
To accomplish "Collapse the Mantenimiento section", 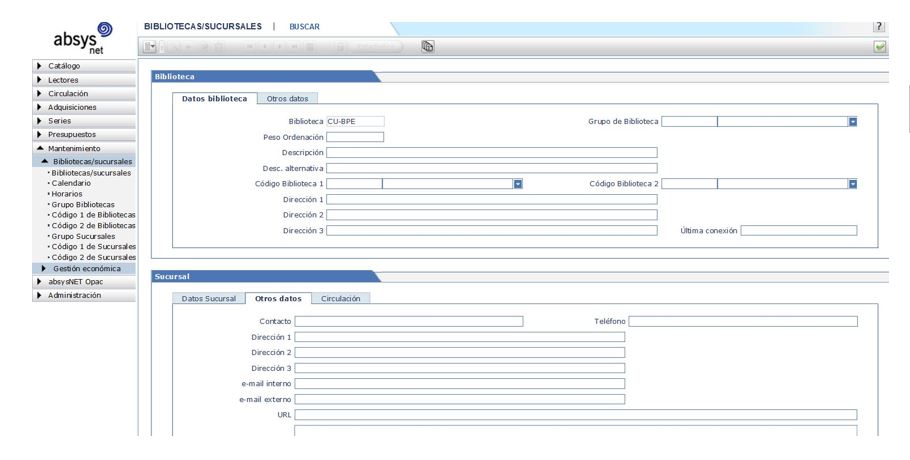I will click(40, 148).
